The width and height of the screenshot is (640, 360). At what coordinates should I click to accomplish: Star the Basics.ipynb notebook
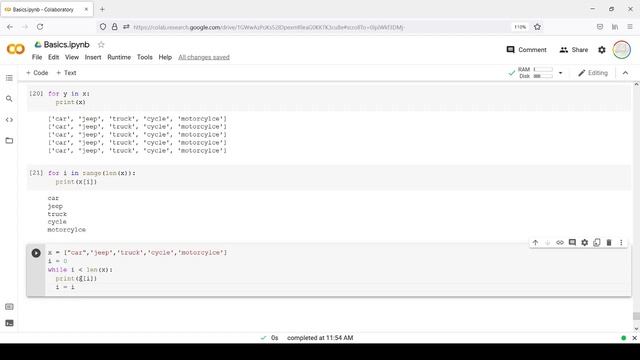[x=101, y=44]
